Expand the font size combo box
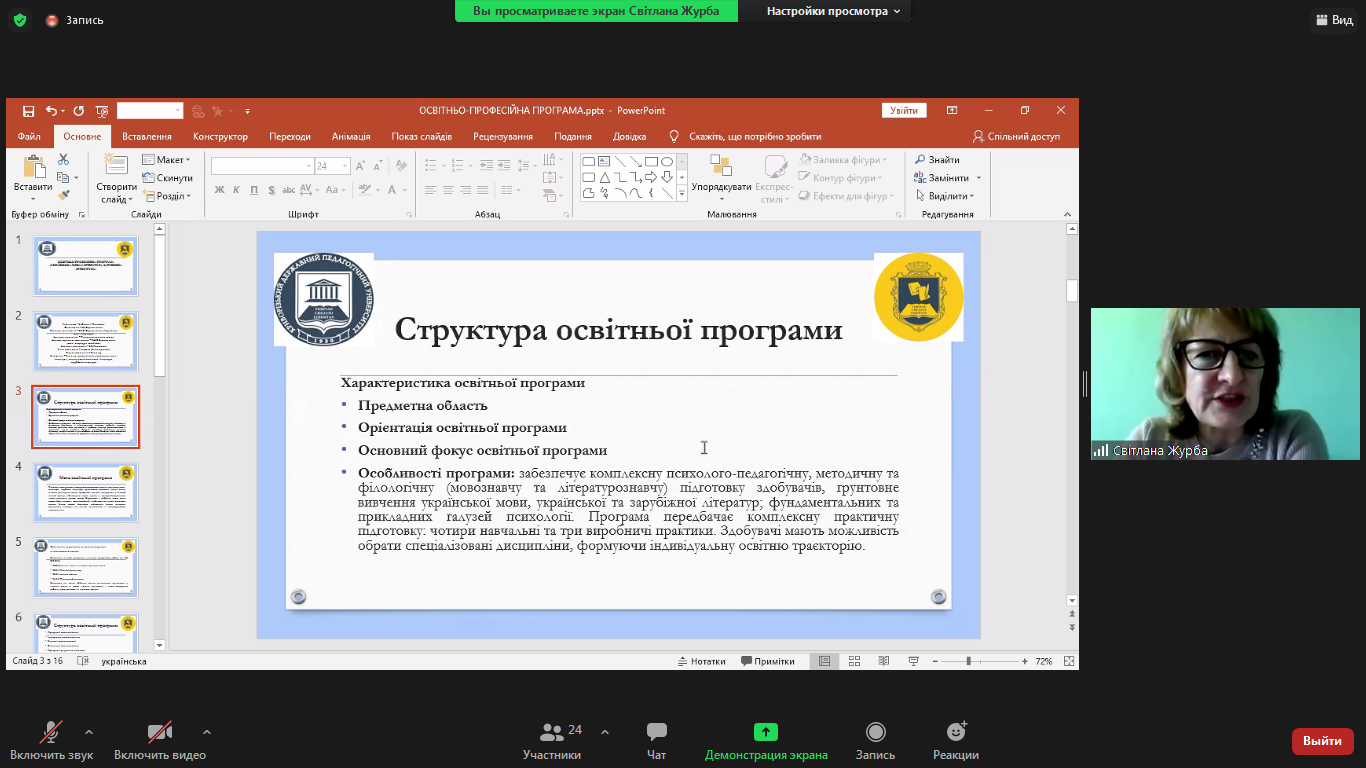The height and width of the screenshot is (768, 1366). pos(346,166)
